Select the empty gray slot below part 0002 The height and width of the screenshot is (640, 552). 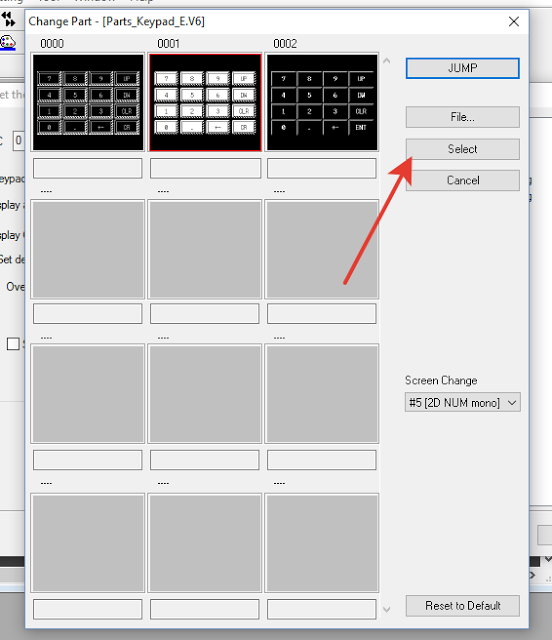(322, 249)
